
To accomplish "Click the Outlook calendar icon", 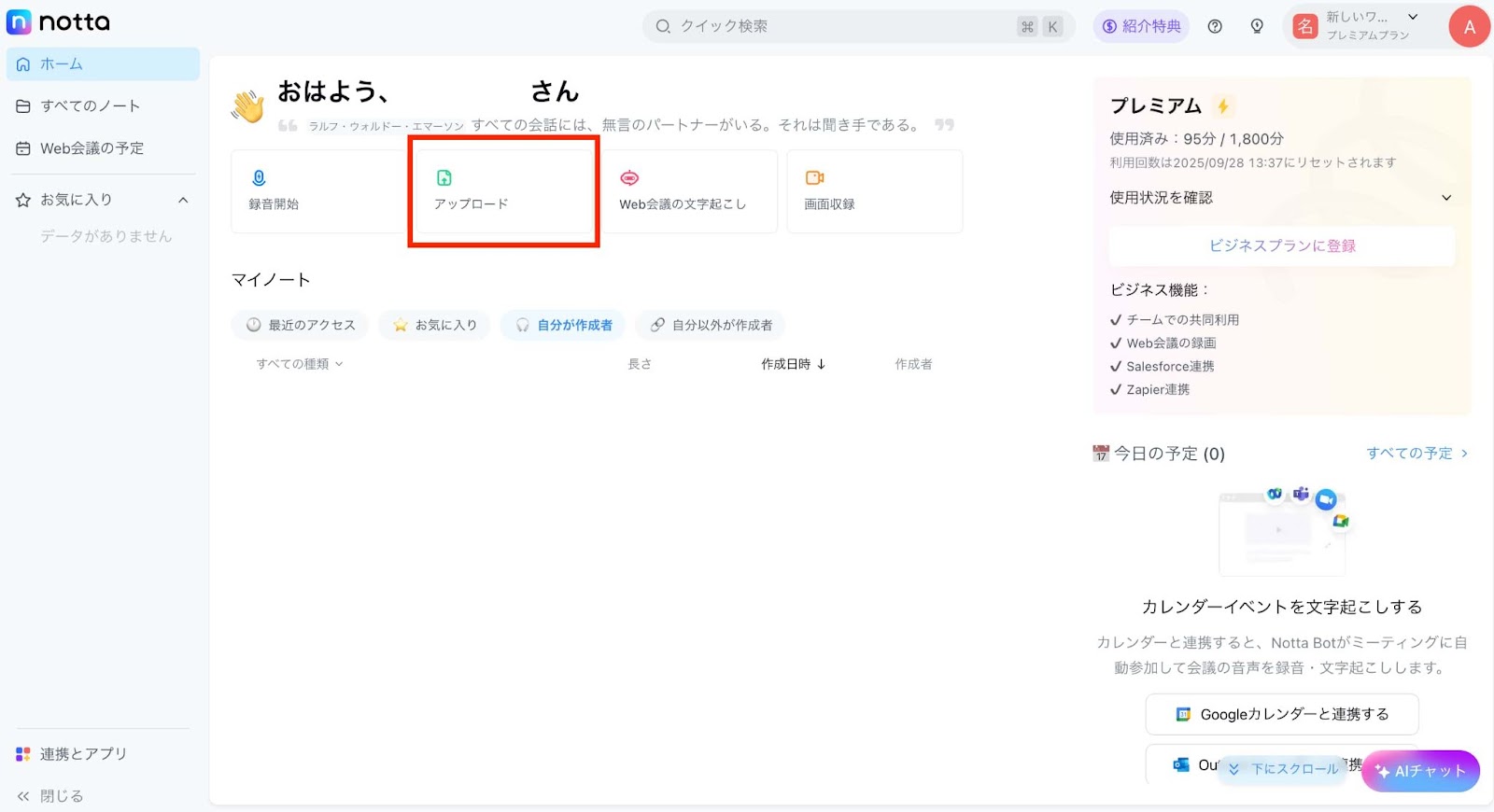I will (1181, 764).
